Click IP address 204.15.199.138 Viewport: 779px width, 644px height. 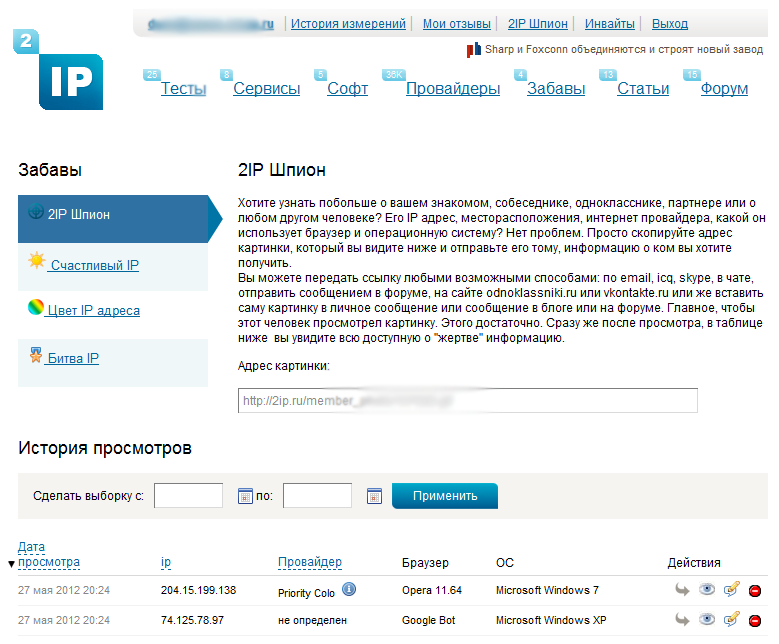pos(198,590)
